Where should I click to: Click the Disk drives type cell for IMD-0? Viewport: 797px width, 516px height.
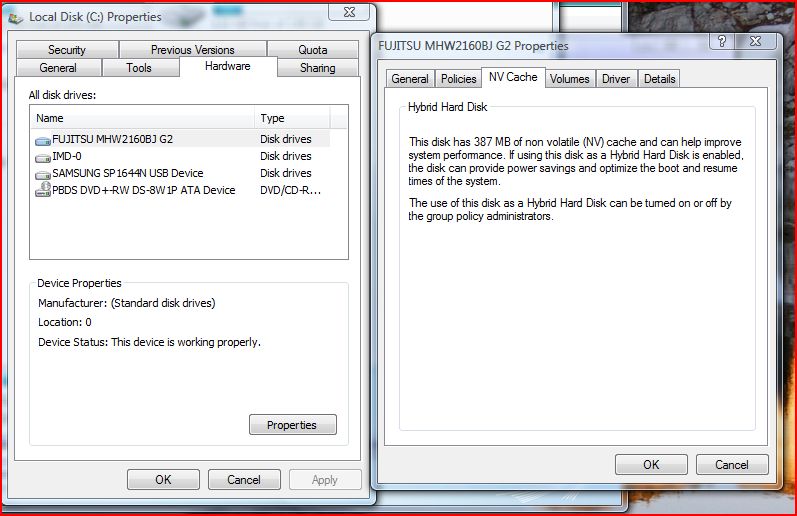286,156
